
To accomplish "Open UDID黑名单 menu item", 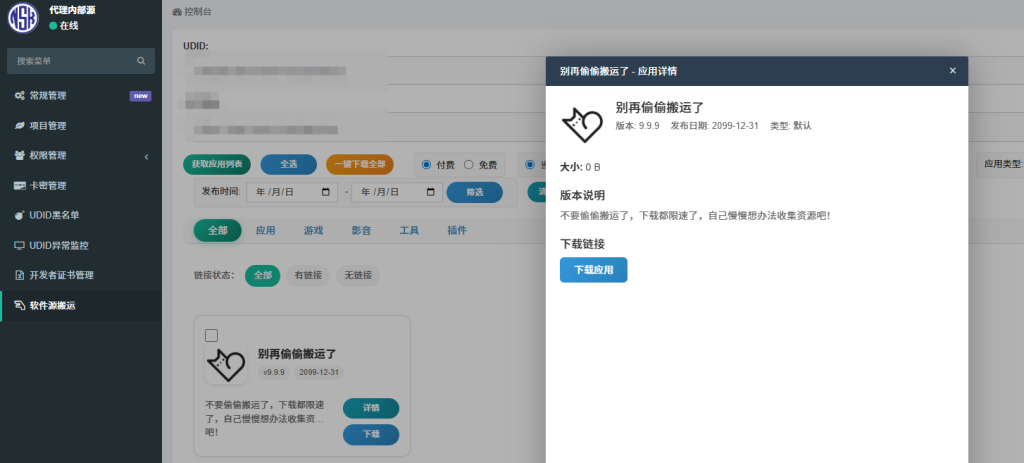I will click(x=81, y=216).
